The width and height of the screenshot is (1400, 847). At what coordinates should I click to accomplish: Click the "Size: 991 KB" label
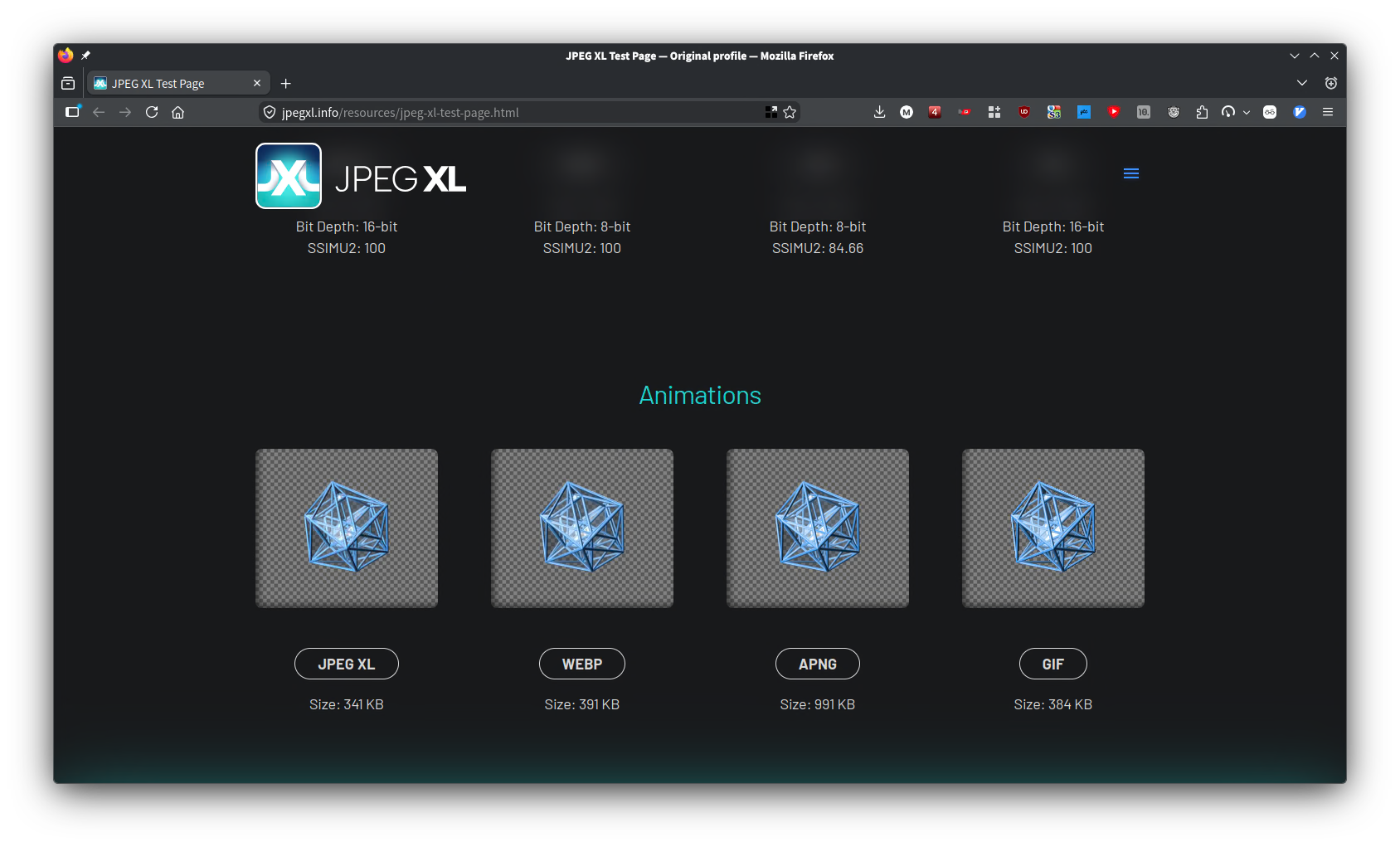pyautogui.click(x=818, y=704)
